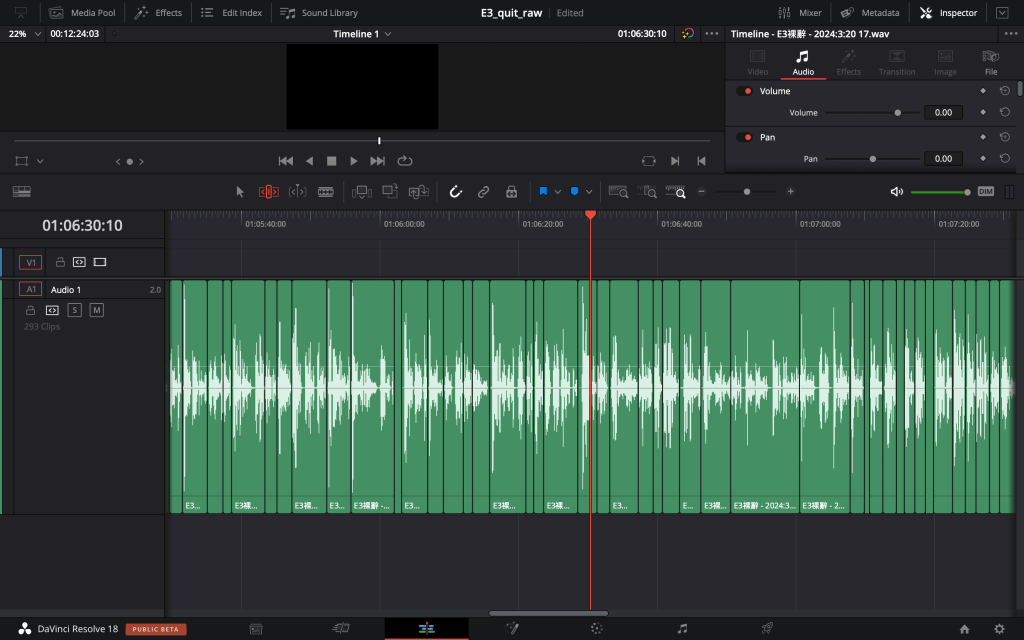Select the Blade edit mode tool
1024x640 pixels.
[x=326, y=191]
